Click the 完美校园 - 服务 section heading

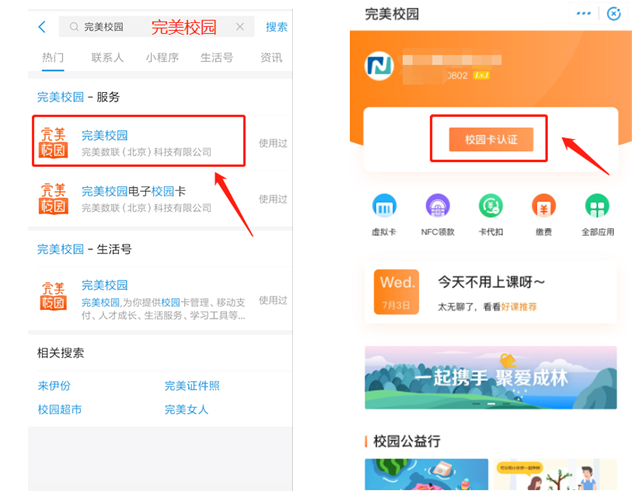78,97
